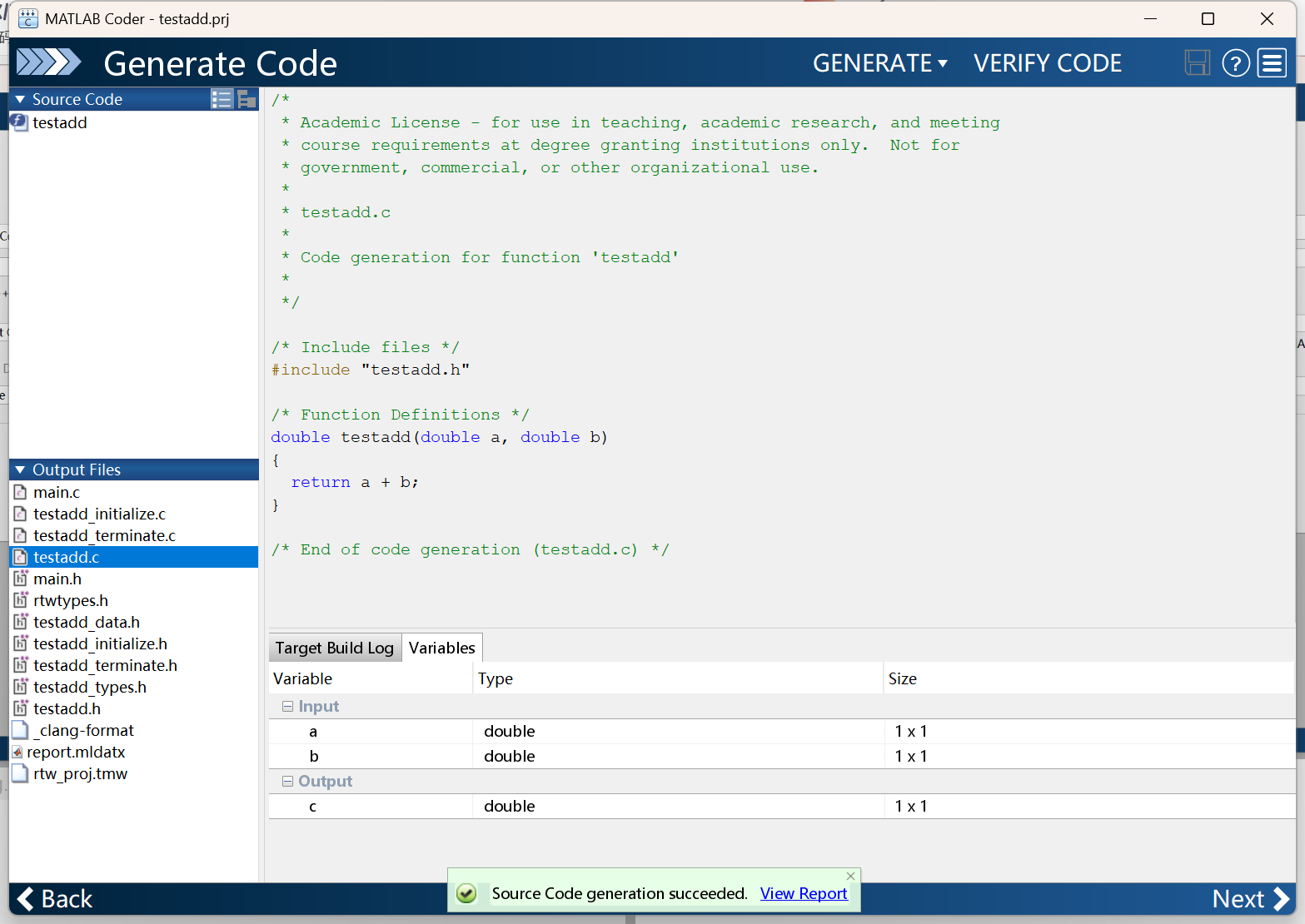The width and height of the screenshot is (1305, 924).
Task: Click the main.c file icon
Action: pos(21,492)
